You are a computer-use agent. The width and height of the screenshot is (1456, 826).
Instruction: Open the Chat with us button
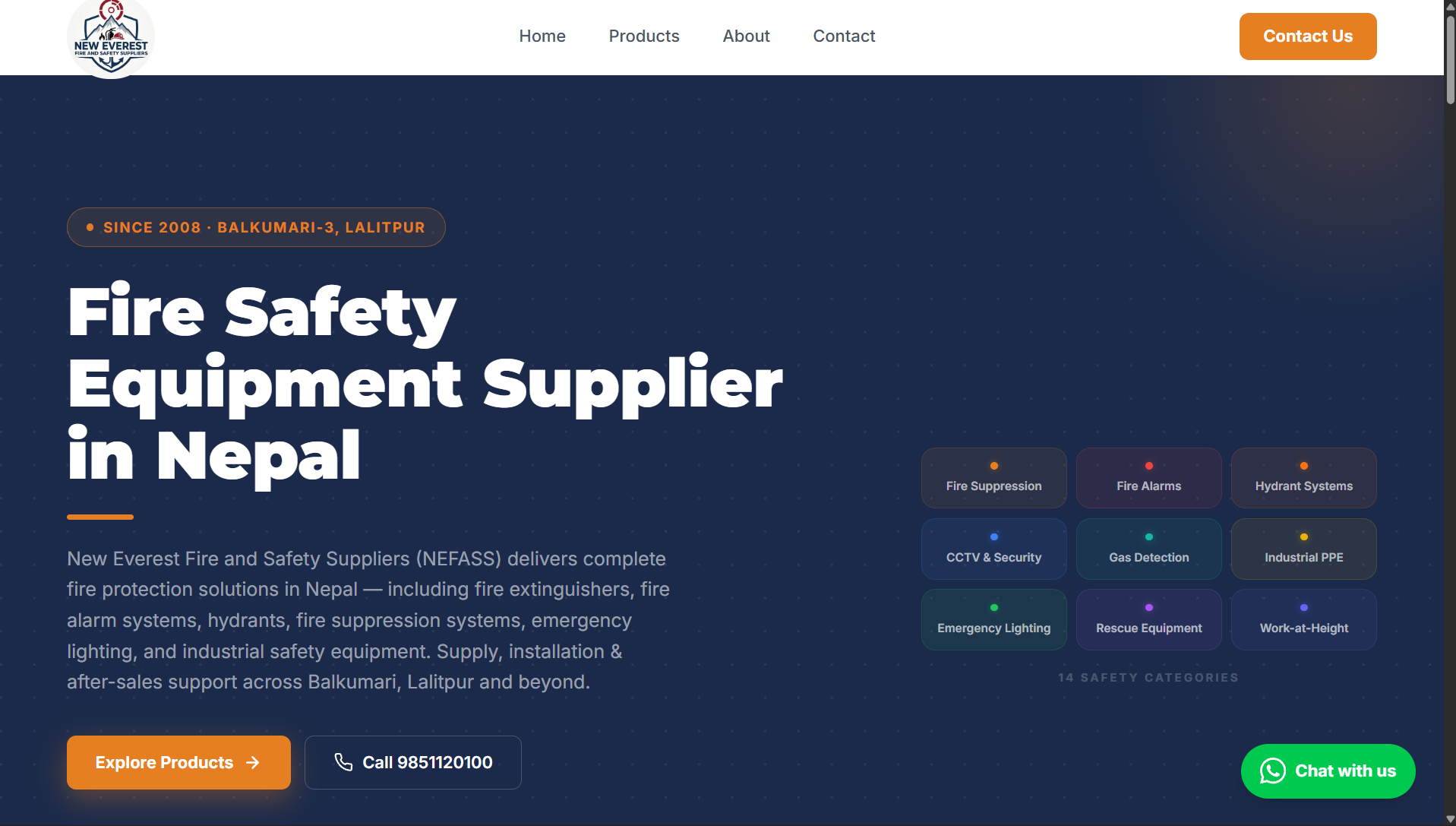pyautogui.click(x=1328, y=771)
